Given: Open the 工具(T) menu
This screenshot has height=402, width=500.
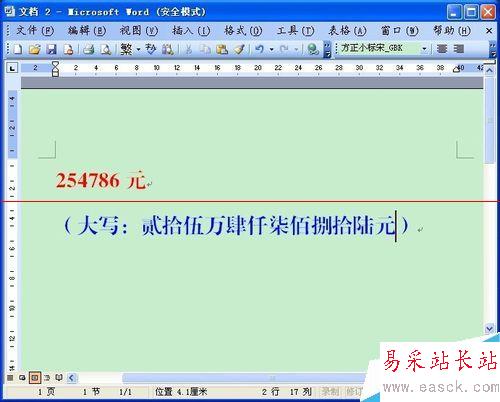Looking at the screenshot, I should [295, 31].
